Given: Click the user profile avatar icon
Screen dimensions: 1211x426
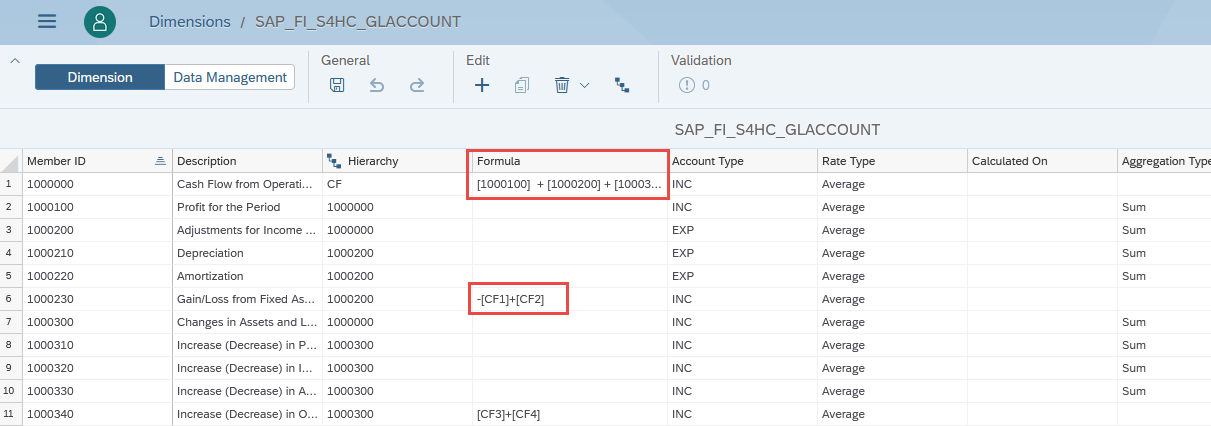Looking at the screenshot, I should (x=100, y=21).
